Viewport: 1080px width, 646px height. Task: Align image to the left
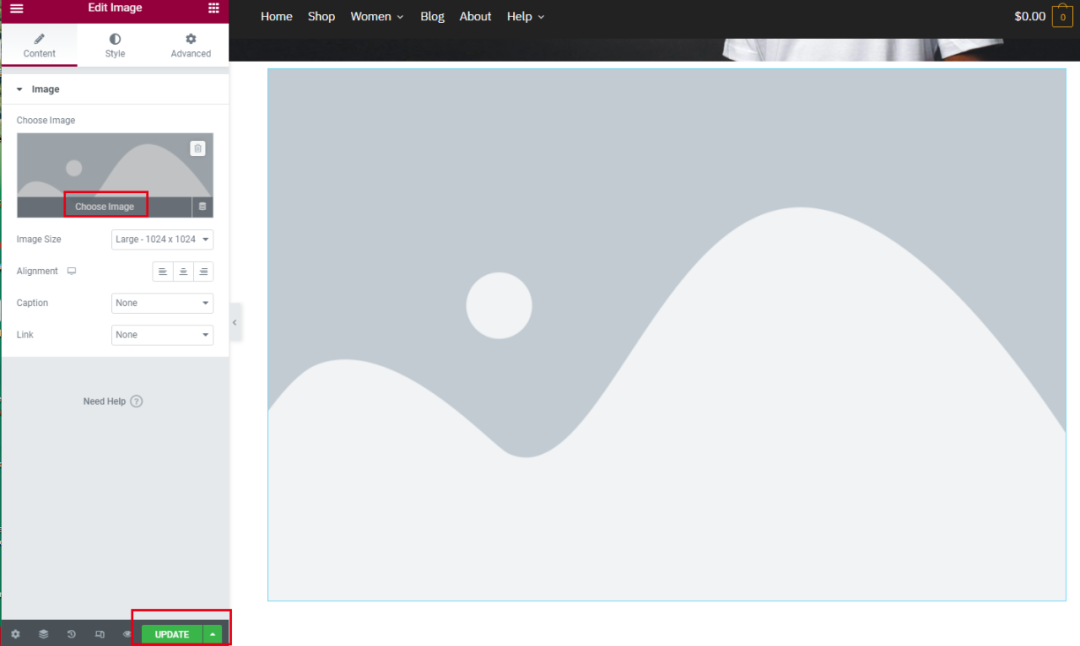tap(162, 272)
